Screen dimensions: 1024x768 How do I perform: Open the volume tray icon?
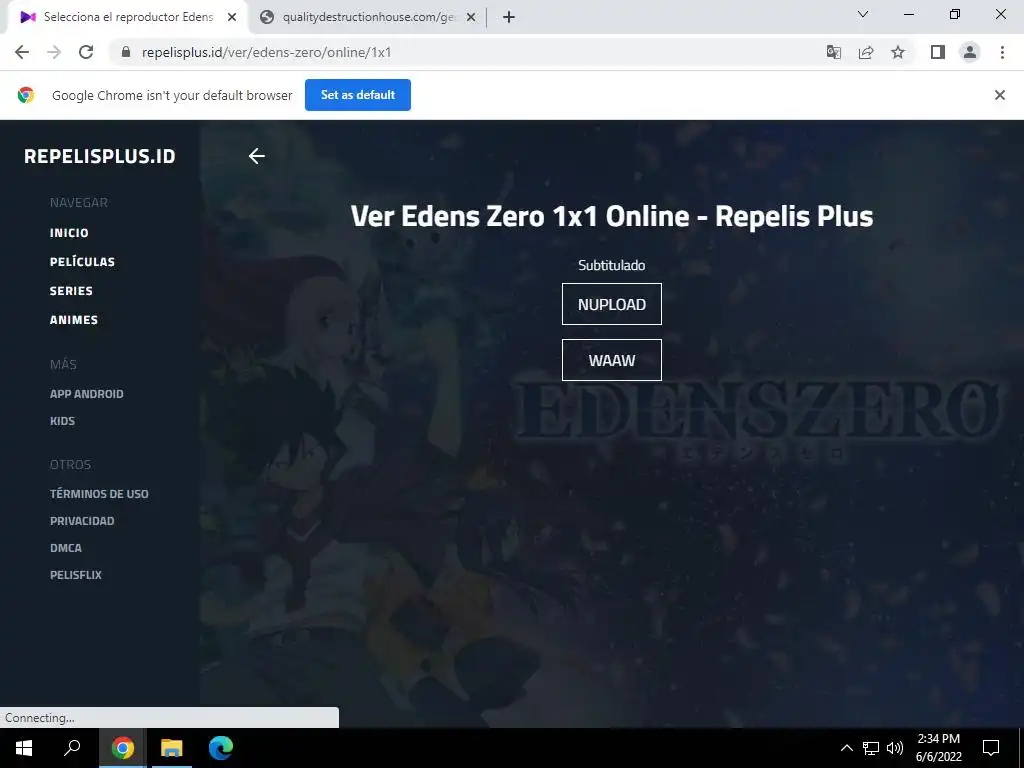coord(895,748)
